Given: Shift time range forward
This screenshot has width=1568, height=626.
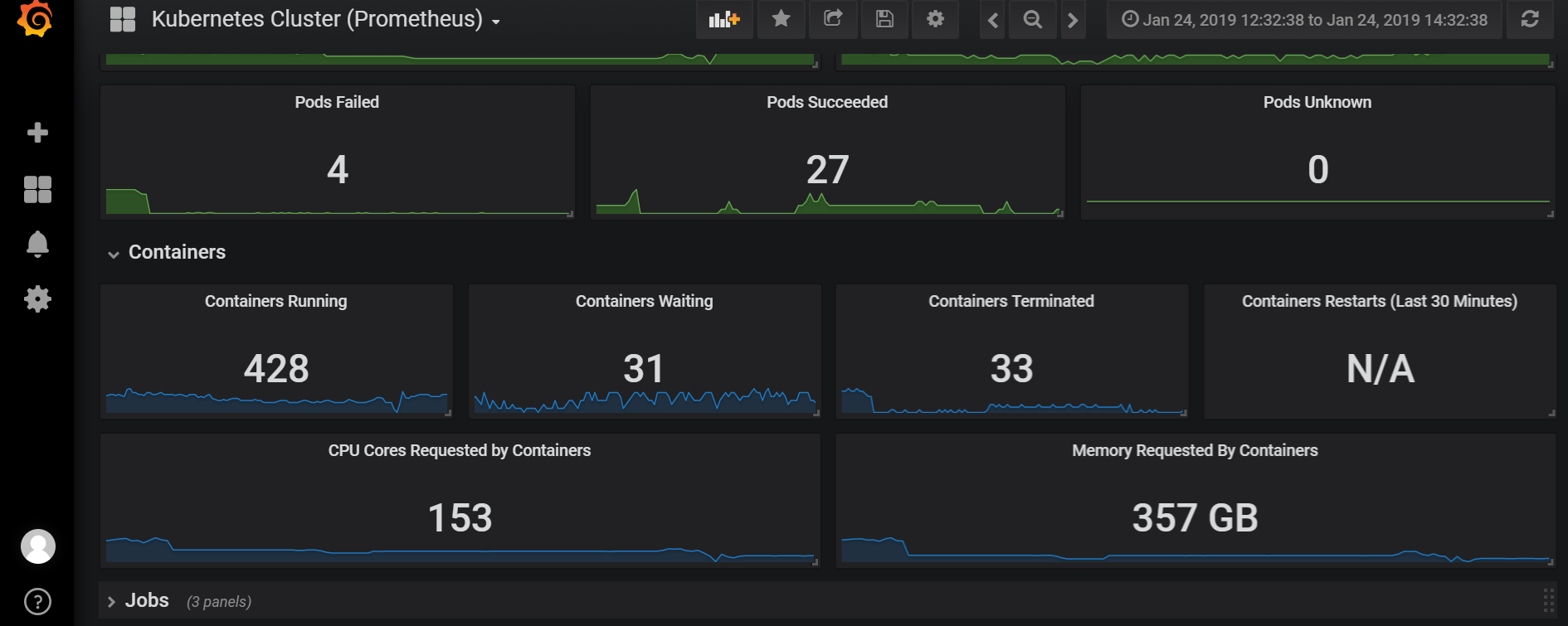Looking at the screenshot, I should click(x=1073, y=19).
